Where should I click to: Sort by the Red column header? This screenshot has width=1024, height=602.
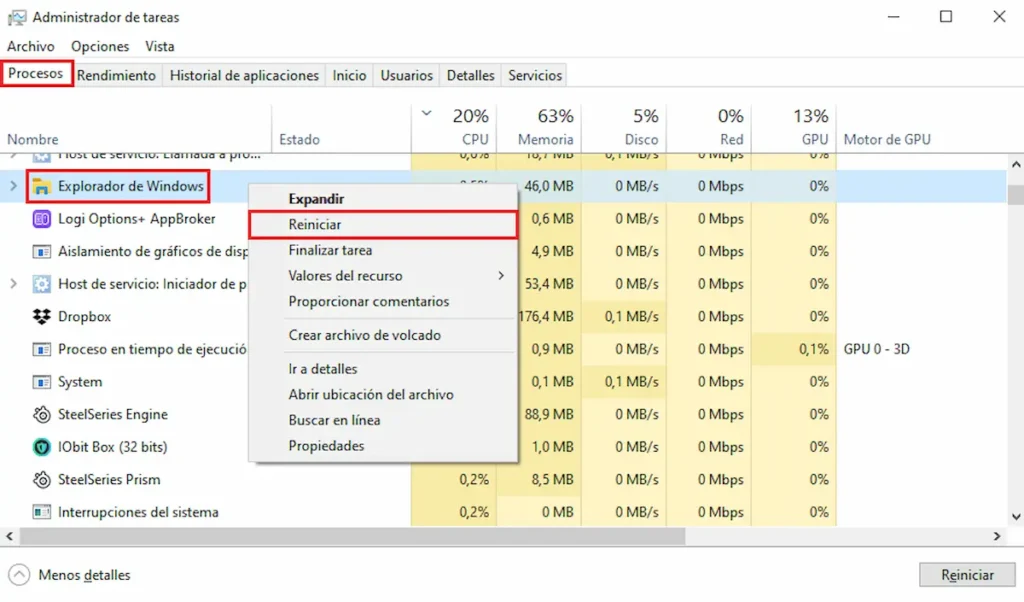click(x=709, y=129)
